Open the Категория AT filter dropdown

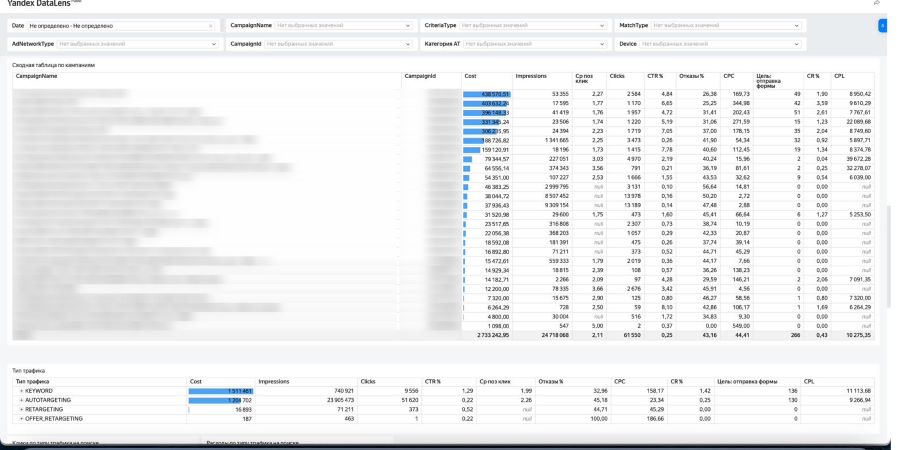coord(536,44)
